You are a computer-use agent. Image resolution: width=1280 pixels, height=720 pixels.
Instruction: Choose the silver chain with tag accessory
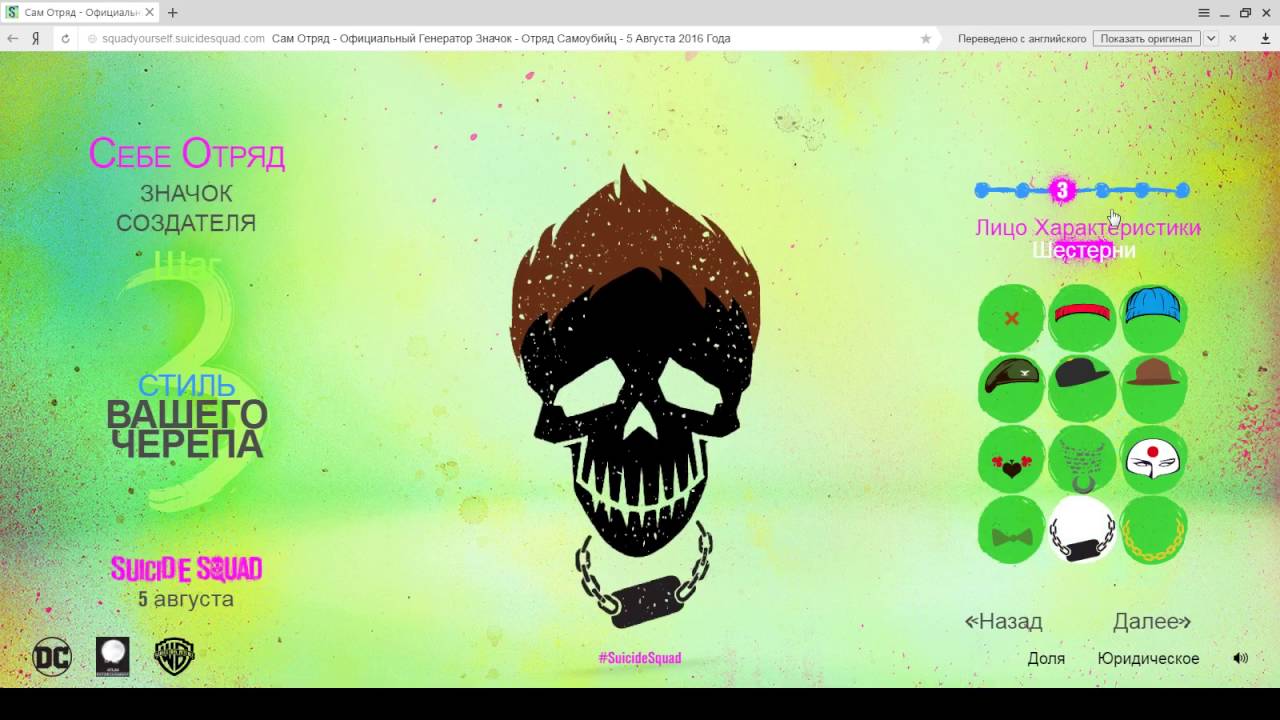click(1082, 530)
